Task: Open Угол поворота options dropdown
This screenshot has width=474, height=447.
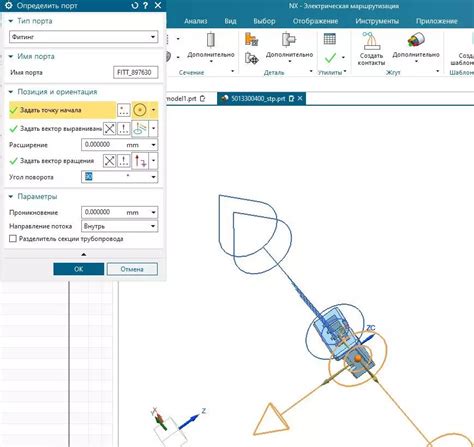Action: point(153,177)
